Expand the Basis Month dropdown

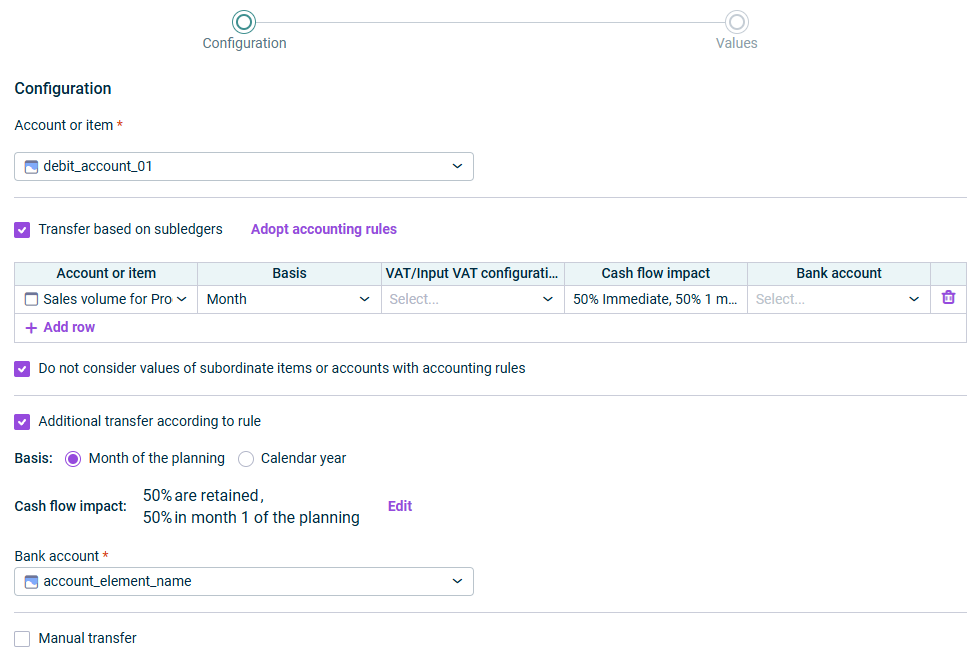(289, 299)
